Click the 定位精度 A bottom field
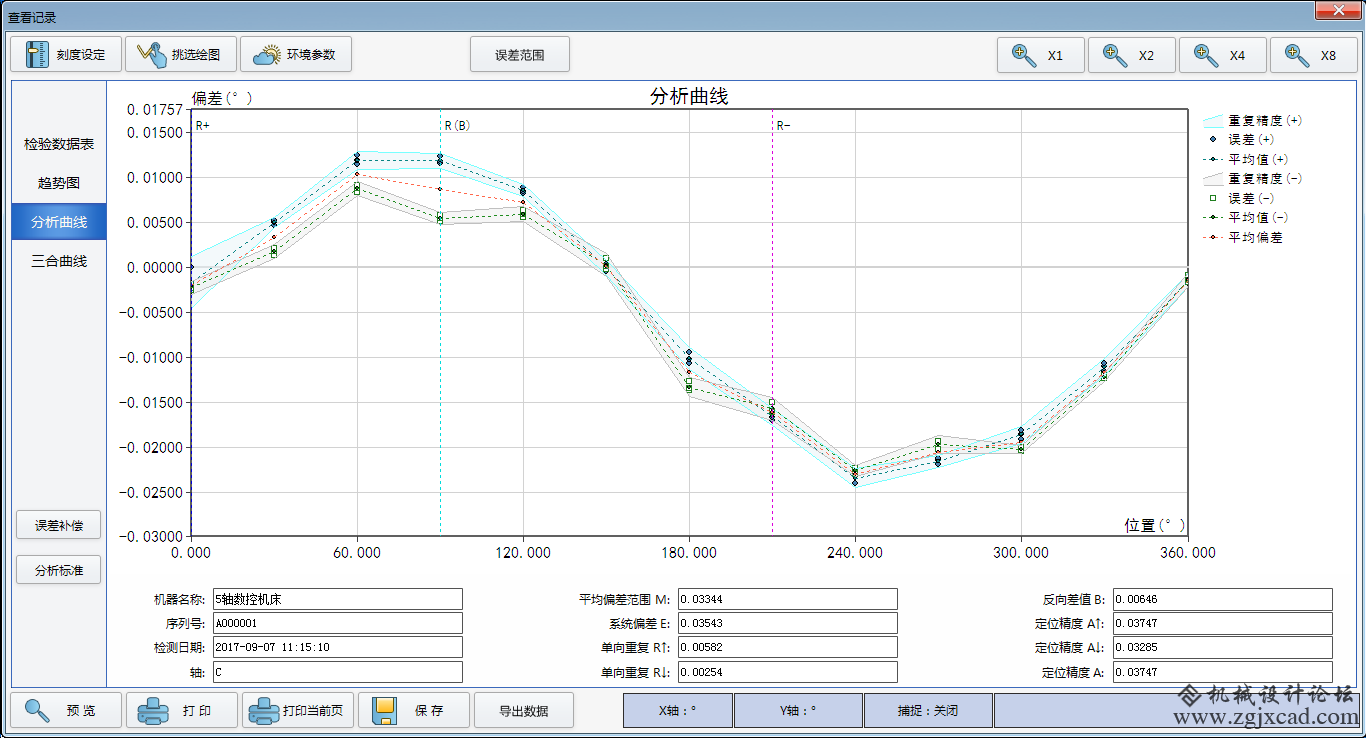 1222,672
